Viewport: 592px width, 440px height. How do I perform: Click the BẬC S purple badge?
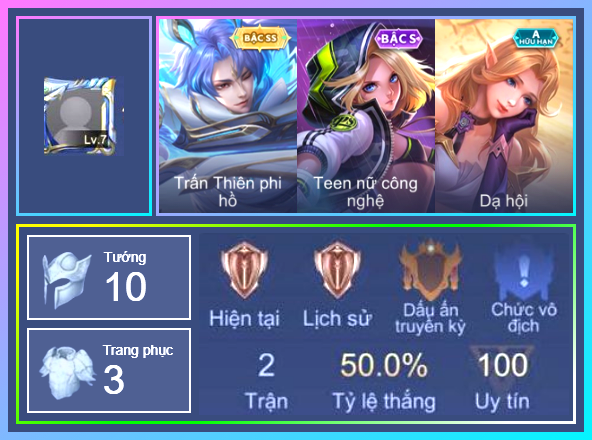pyautogui.click(x=399, y=39)
